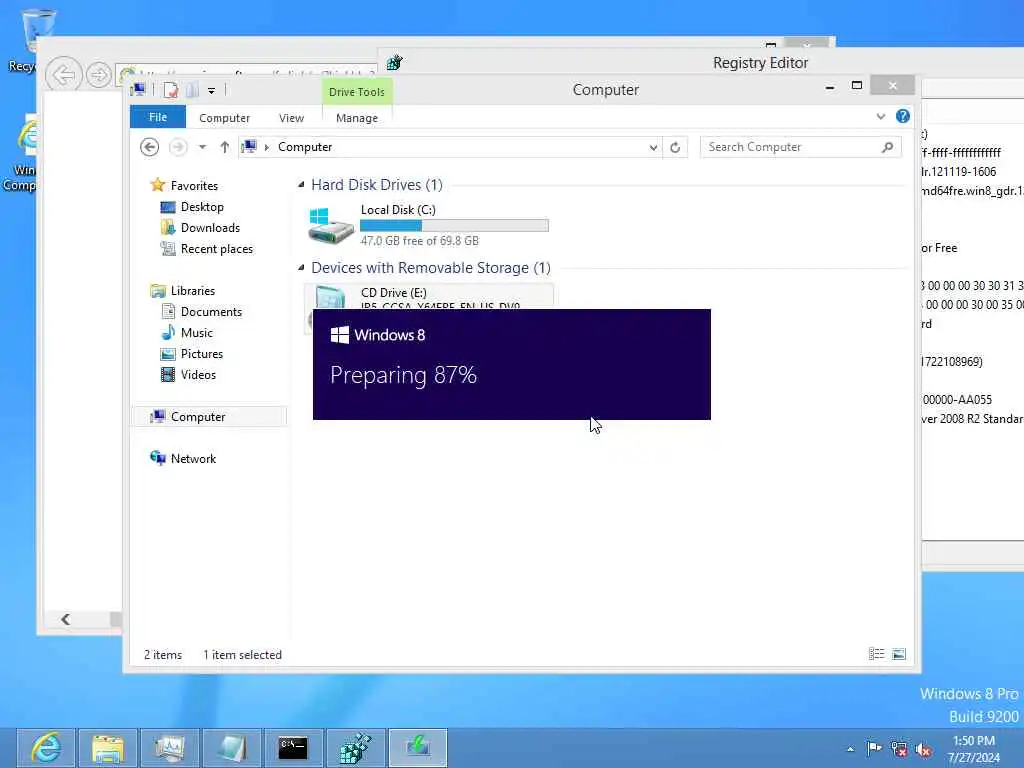
Task: Open the address bar history dropdown
Action: pyautogui.click(x=653, y=148)
